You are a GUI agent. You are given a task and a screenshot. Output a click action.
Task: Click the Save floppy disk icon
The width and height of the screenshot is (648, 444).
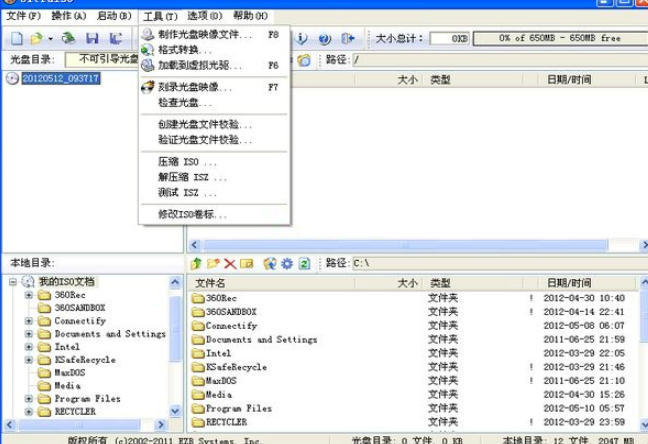click(x=92, y=38)
